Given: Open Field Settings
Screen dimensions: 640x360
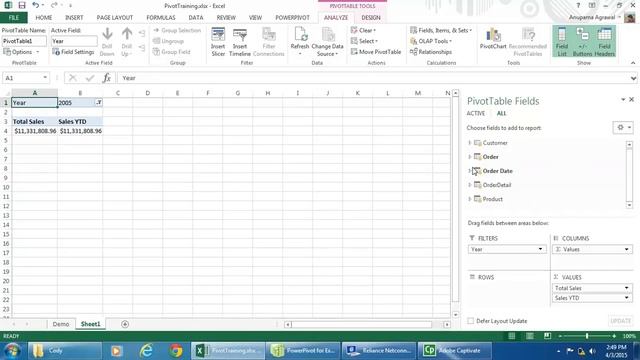Looking at the screenshot, I should [73, 52].
